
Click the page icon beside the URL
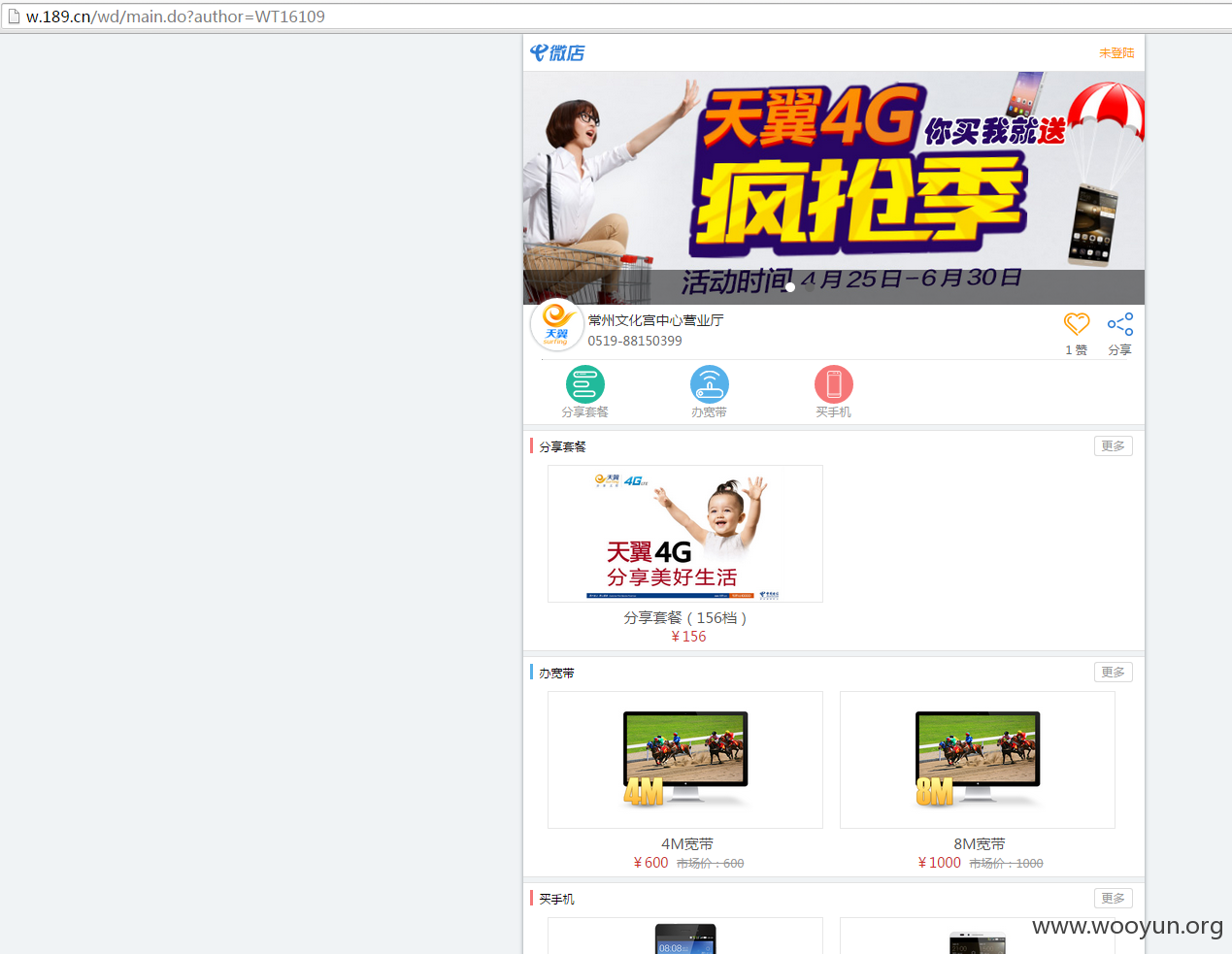pyautogui.click(x=14, y=16)
